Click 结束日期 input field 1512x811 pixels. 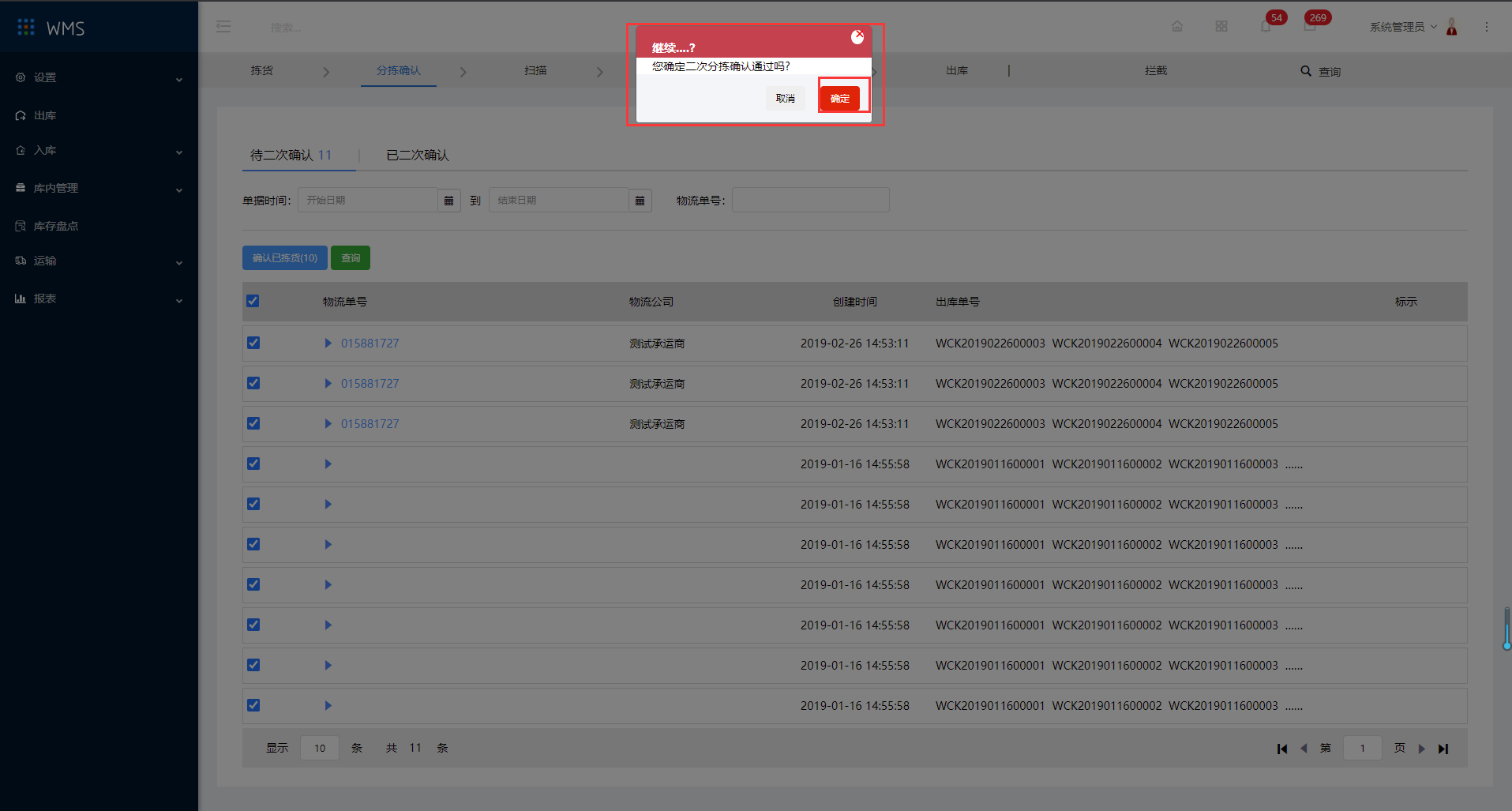(559, 201)
